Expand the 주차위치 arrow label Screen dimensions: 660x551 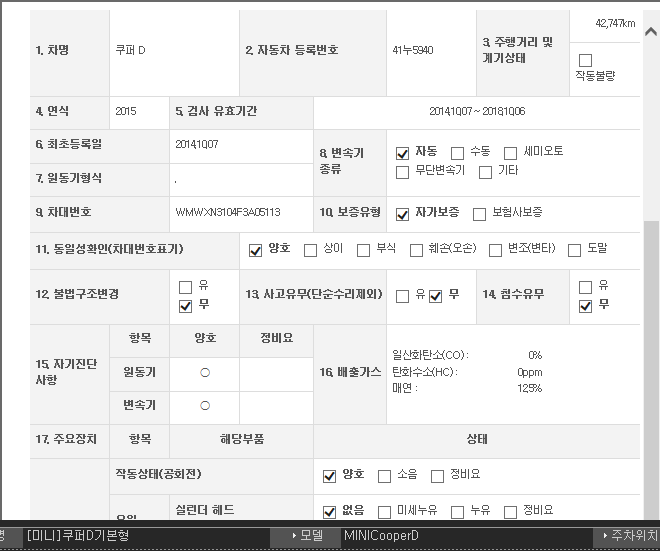pyautogui.click(x=626, y=536)
